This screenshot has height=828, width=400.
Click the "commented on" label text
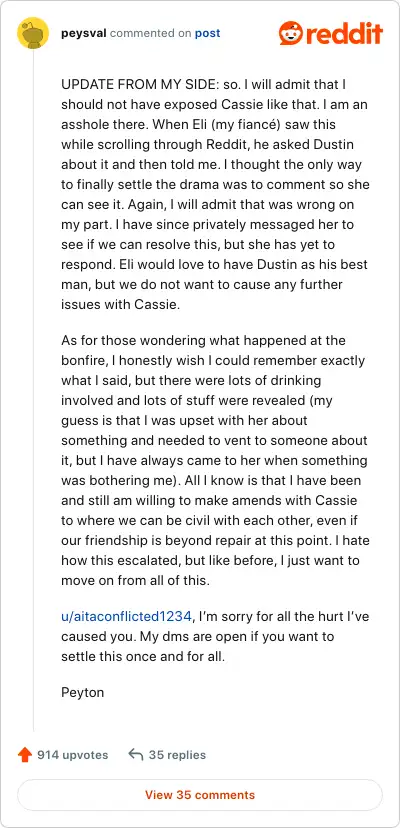pos(151,33)
